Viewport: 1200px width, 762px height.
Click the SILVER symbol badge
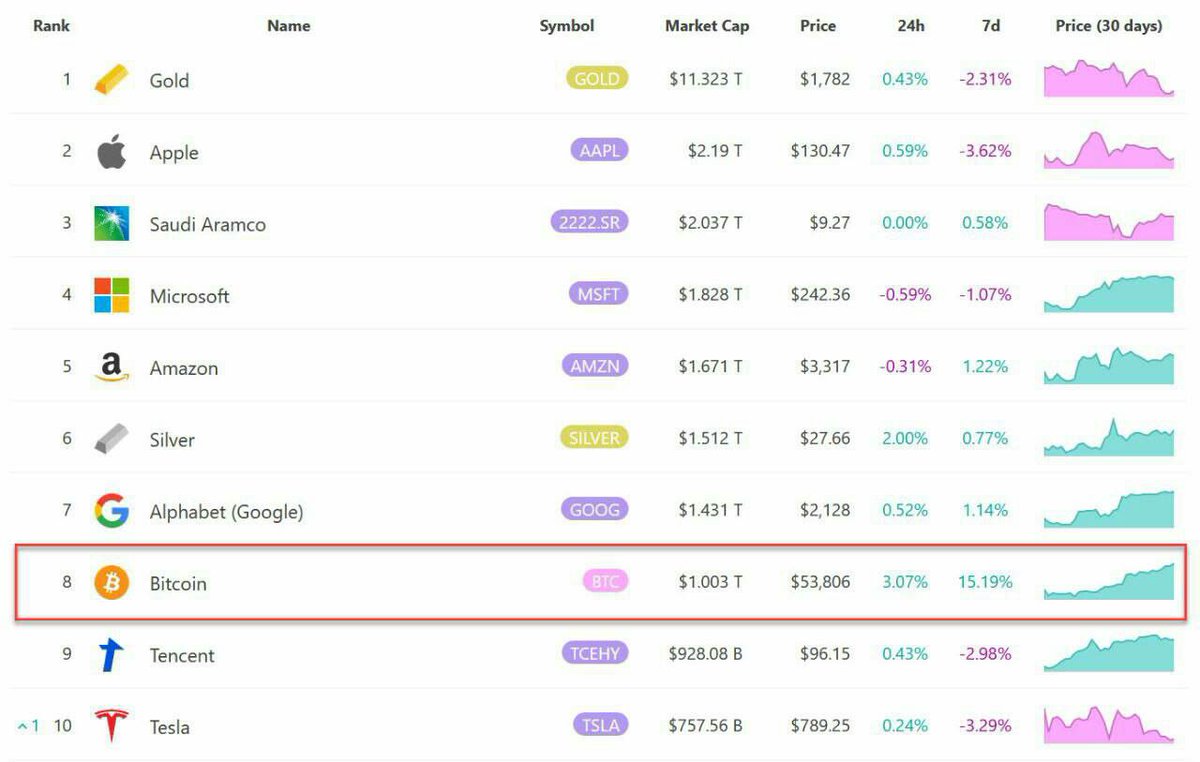pos(594,438)
